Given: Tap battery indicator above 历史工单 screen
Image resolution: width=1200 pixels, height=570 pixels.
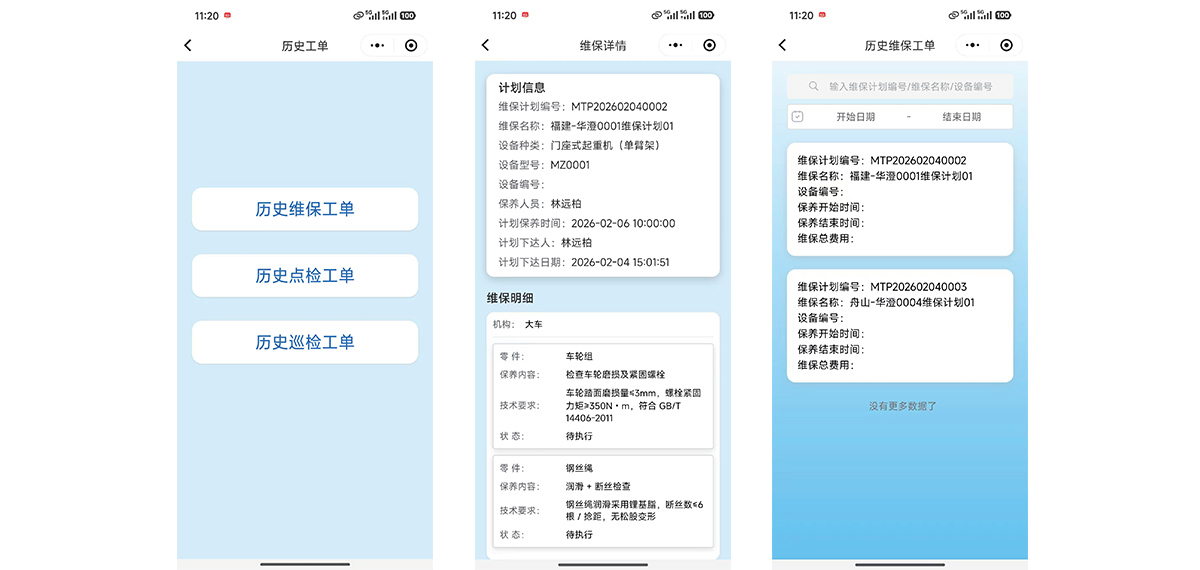Looking at the screenshot, I should [408, 15].
